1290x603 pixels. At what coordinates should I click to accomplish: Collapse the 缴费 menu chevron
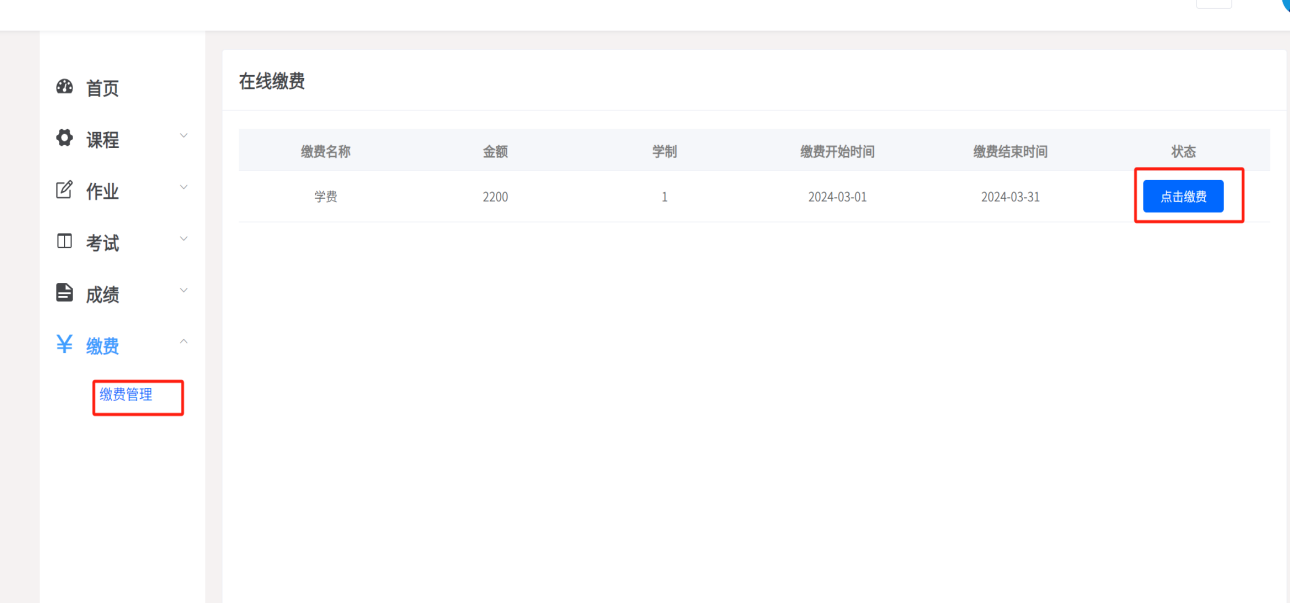click(183, 342)
